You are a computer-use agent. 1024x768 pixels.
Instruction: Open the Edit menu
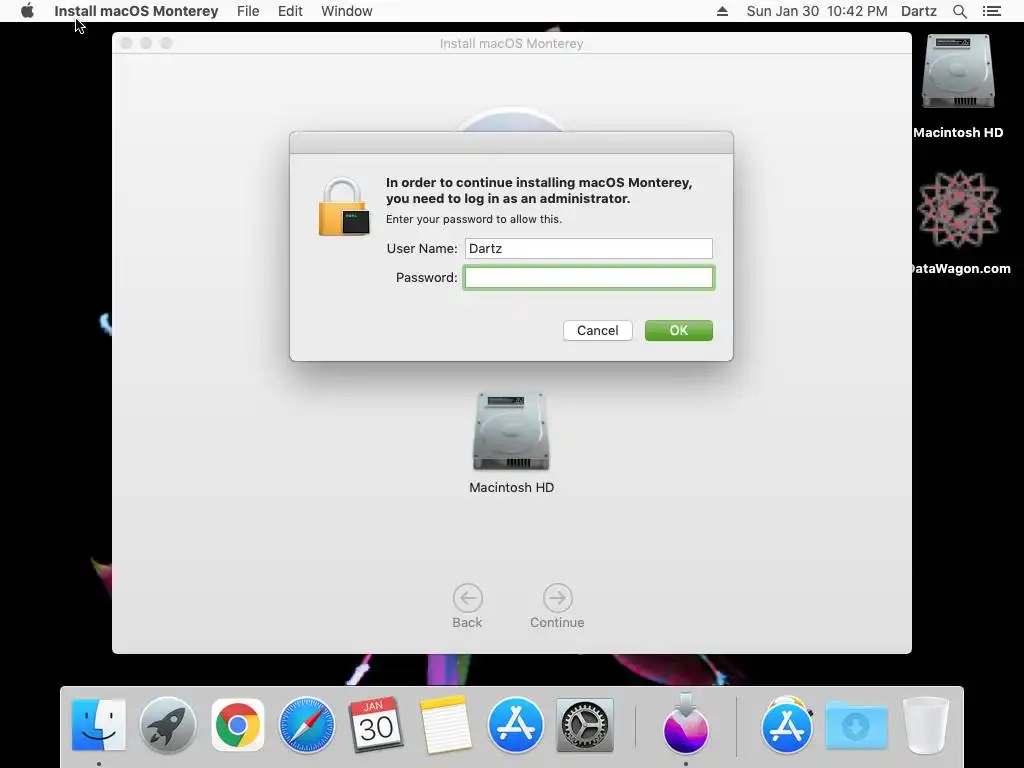coord(290,11)
